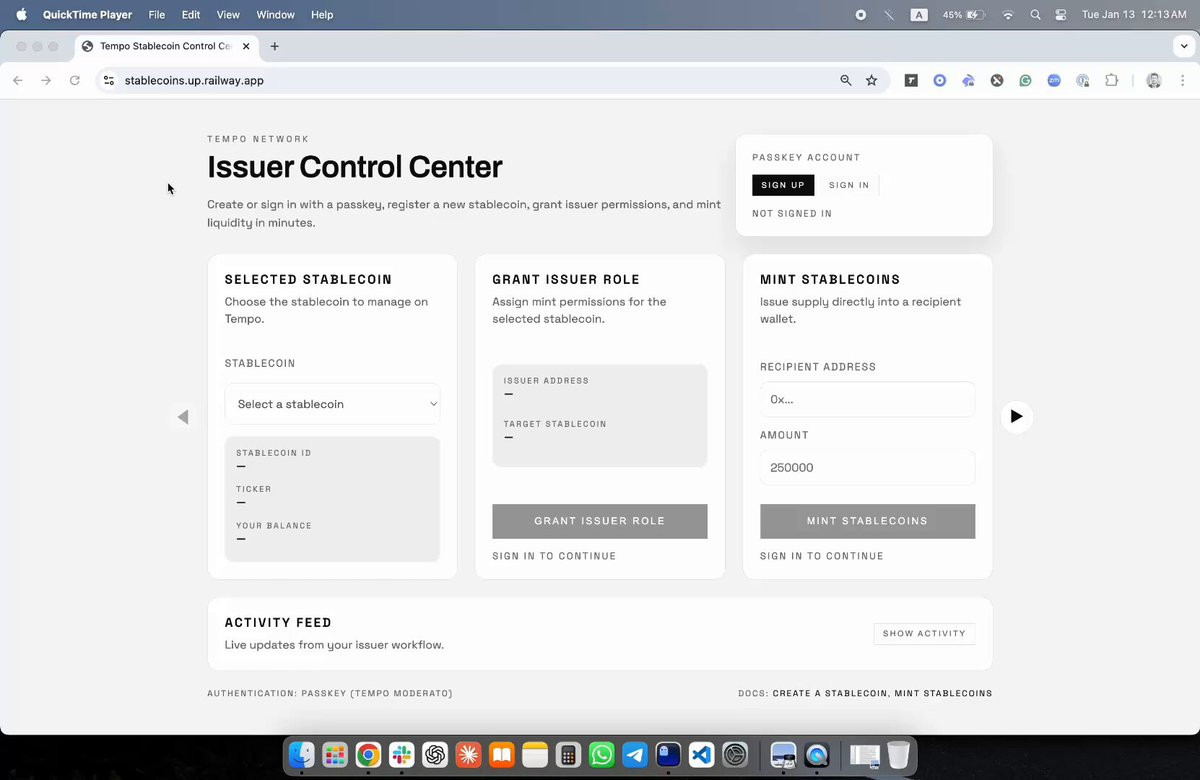This screenshot has height=780, width=1200.
Task: Open Visual Studio Code from the Dock
Action: click(701, 755)
